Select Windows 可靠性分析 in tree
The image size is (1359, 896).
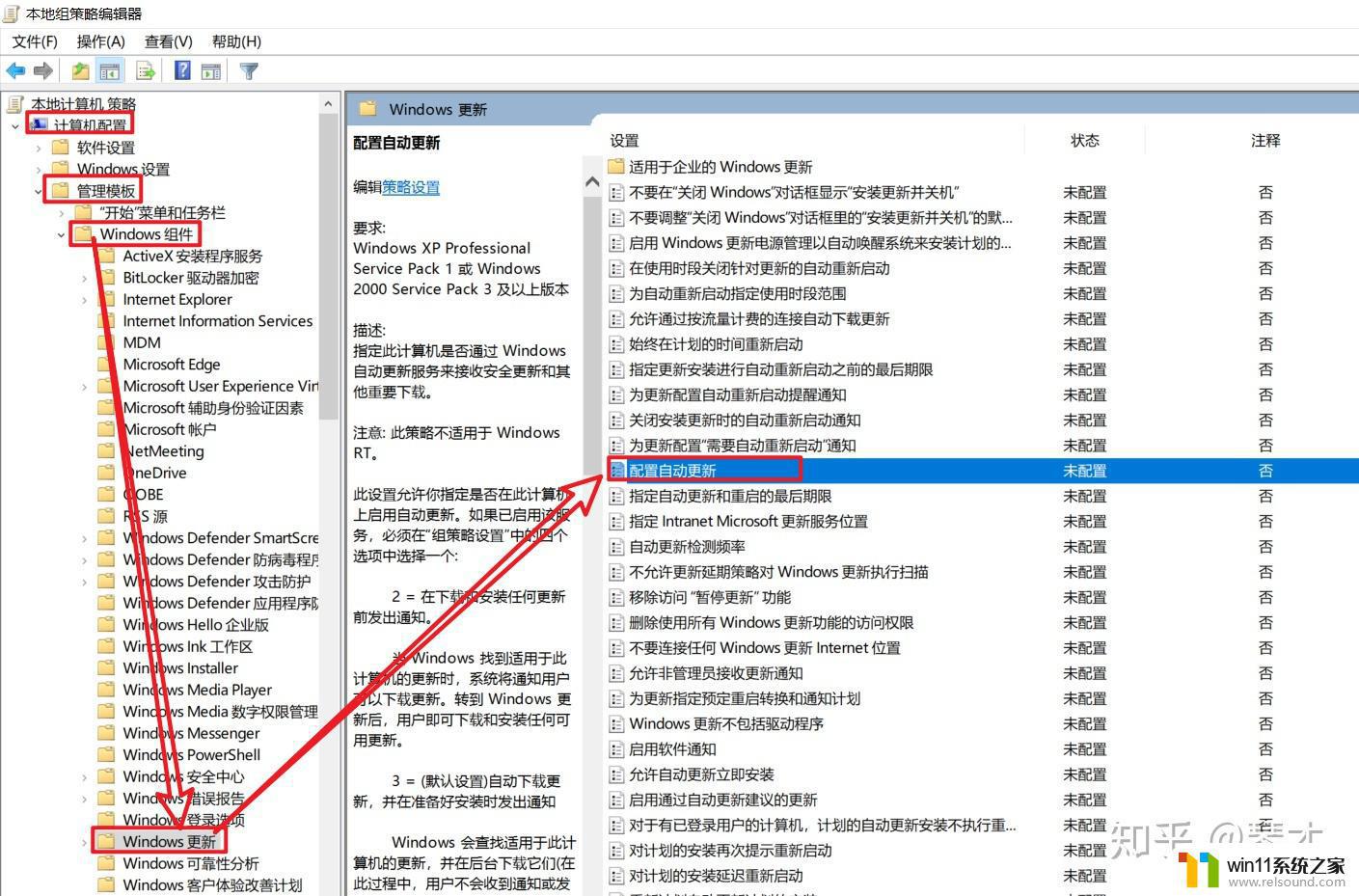tap(190, 863)
